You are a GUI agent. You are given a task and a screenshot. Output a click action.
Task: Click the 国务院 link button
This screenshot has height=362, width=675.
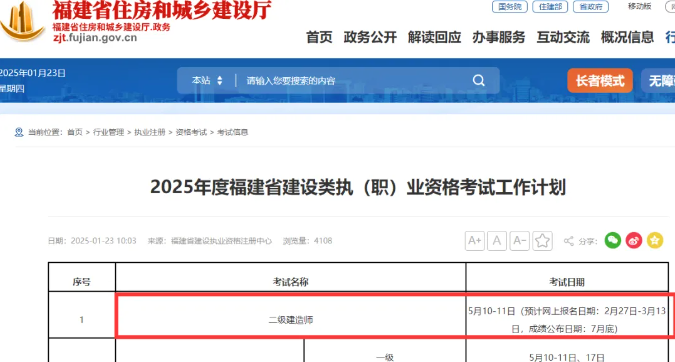[510, 6]
